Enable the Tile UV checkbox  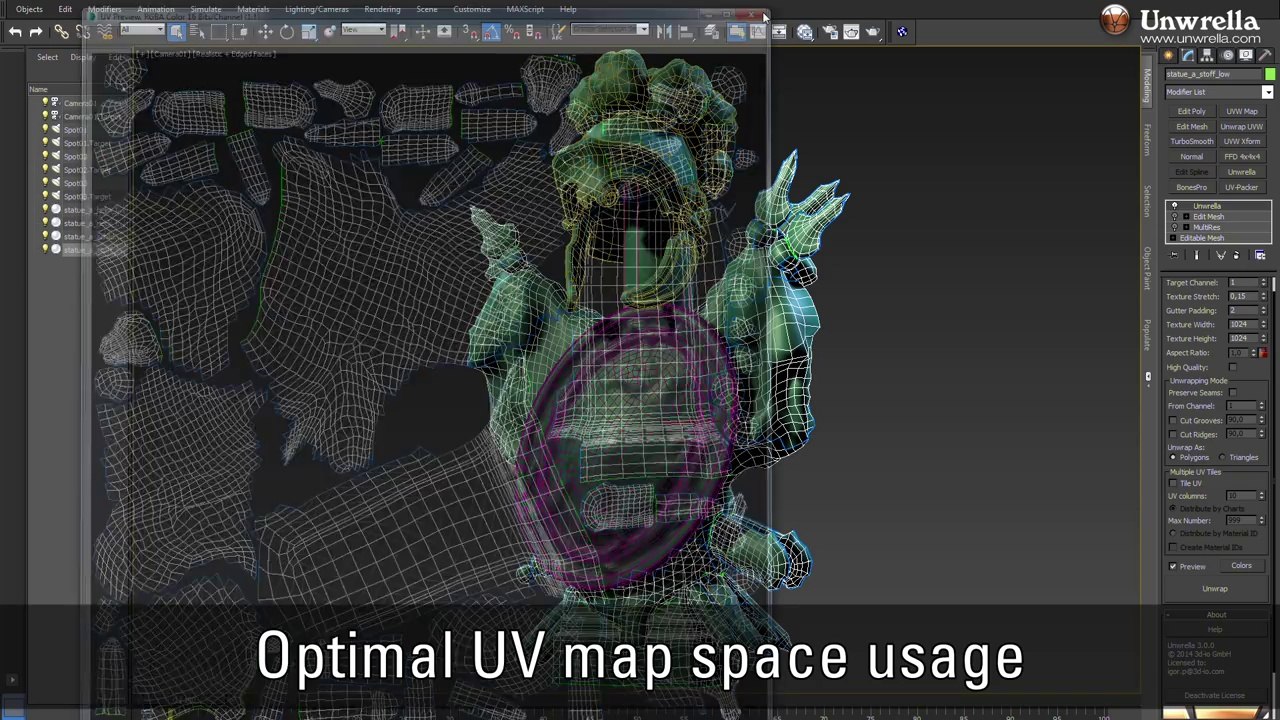pyautogui.click(x=1173, y=483)
